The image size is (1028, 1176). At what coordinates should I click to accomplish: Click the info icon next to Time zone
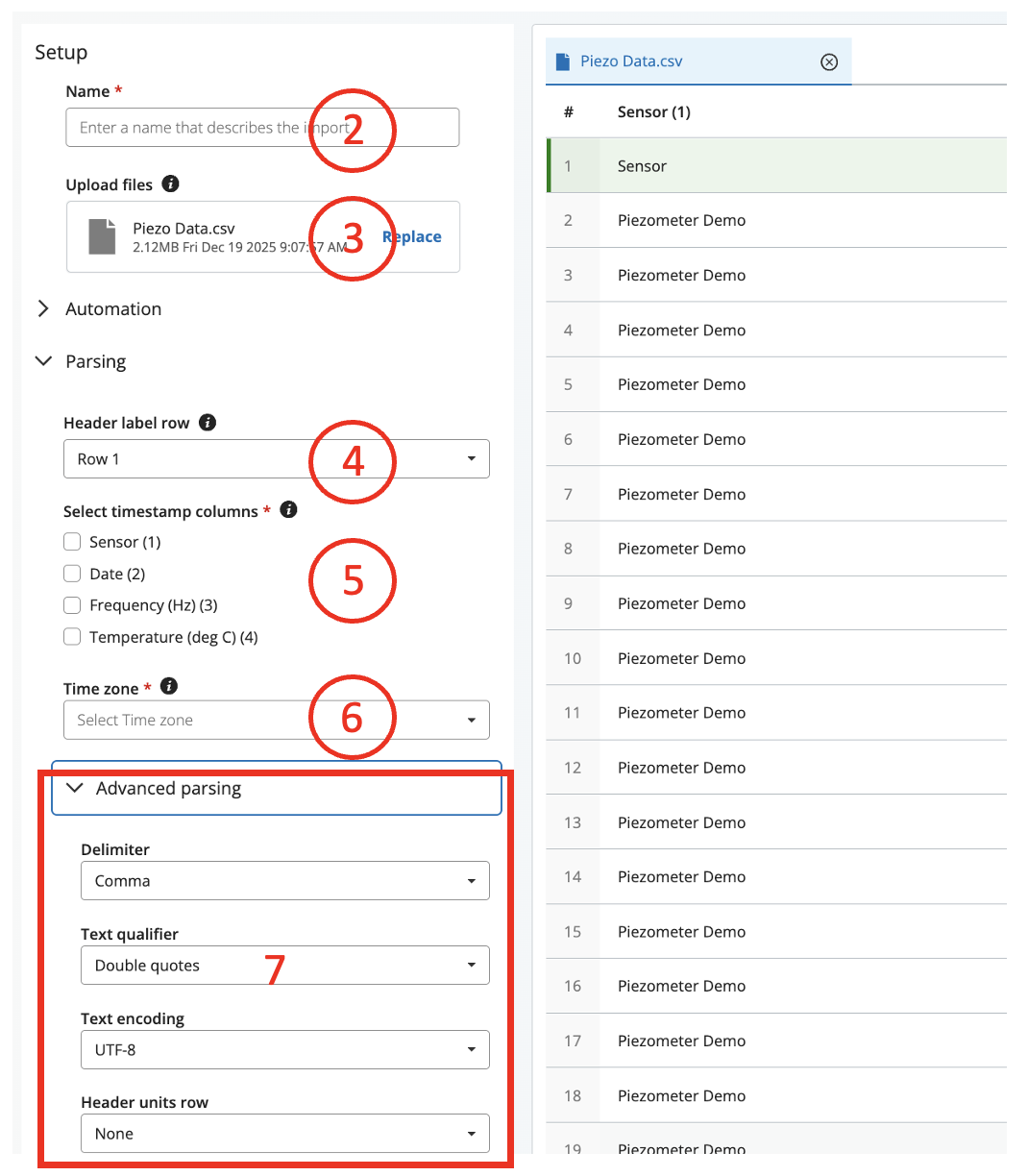coord(169,686)
